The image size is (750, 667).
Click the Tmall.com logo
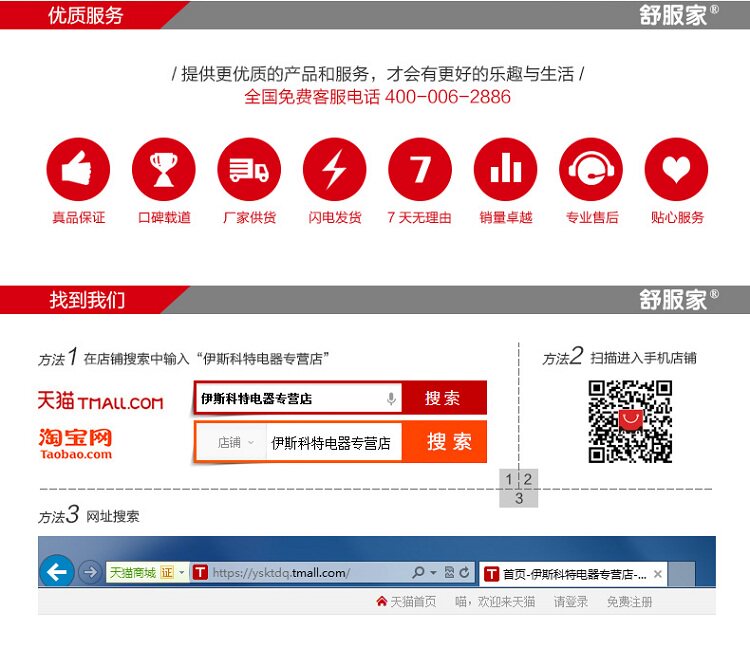100,400
